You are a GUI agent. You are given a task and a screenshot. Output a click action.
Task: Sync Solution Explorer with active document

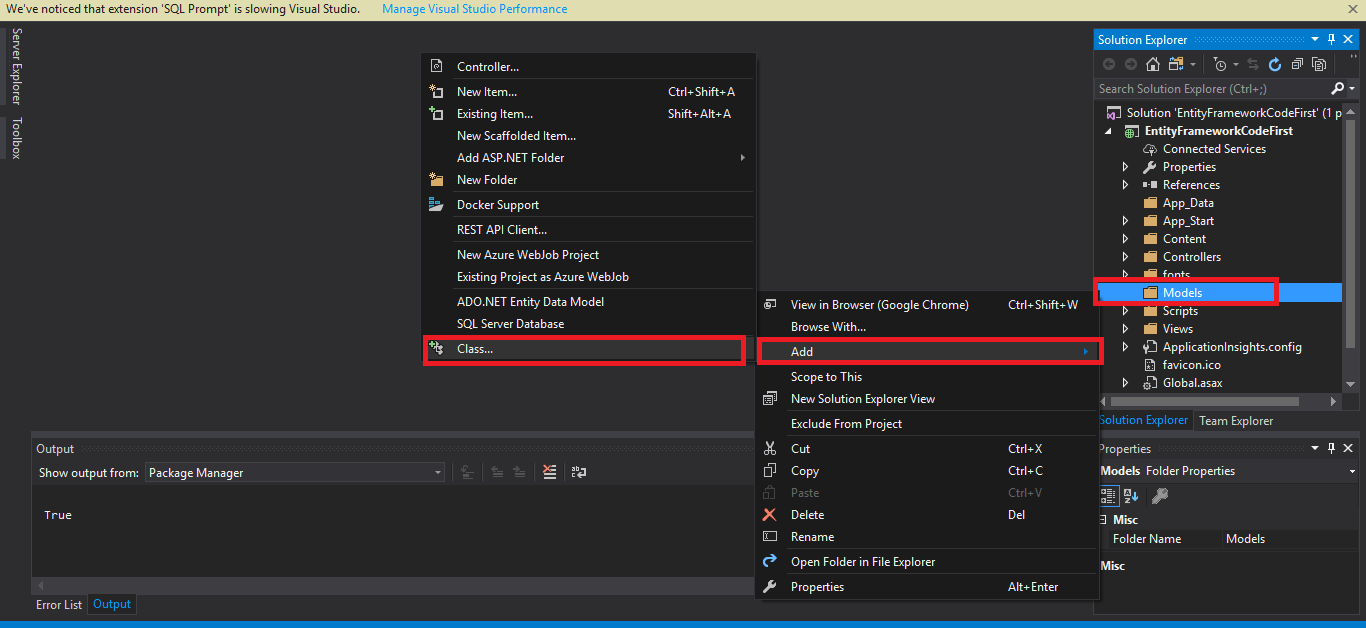point(1253,63)
